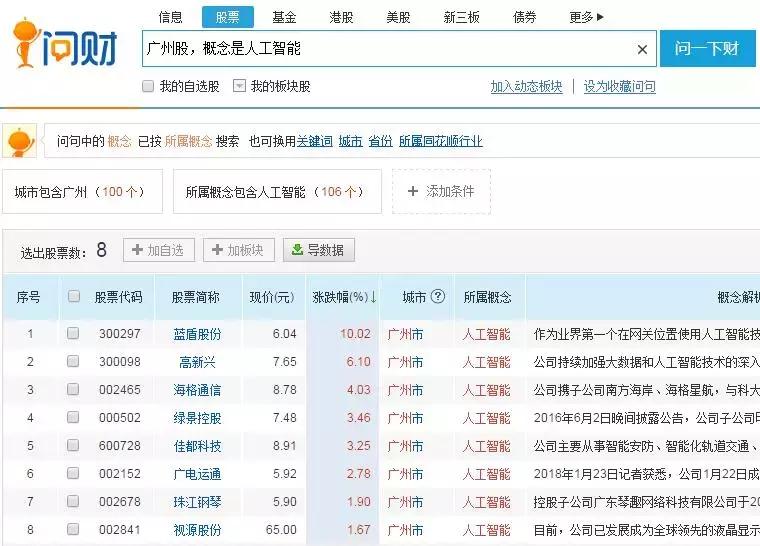
Task: Check 我的自选股 checkbox
Action: coord(148,86)
